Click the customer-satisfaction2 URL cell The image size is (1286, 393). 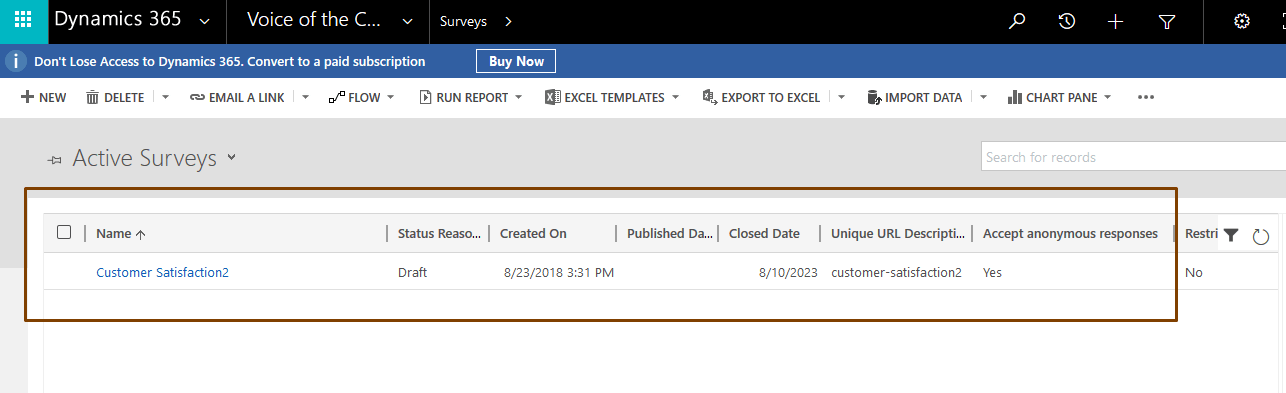(896, 272)
